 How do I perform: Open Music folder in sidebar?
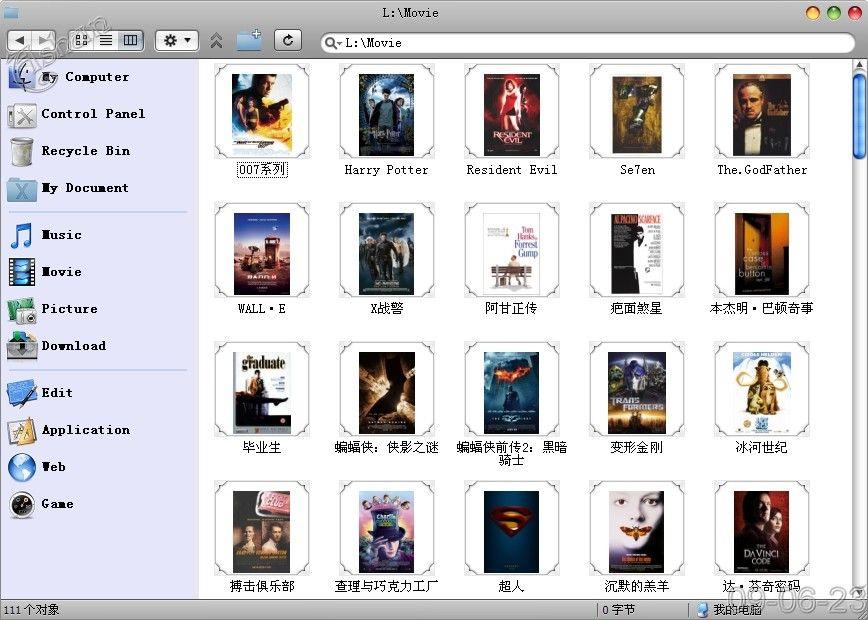pos(45,235)
